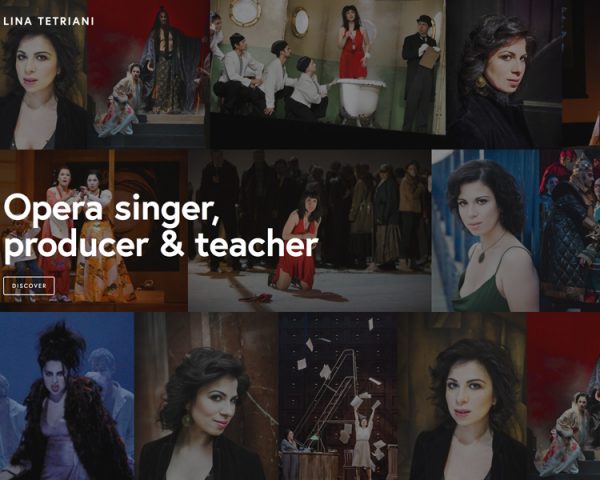Click the LINA TETRIANI site logo
Screen dimensions: 600x480
tap(49, 21)
